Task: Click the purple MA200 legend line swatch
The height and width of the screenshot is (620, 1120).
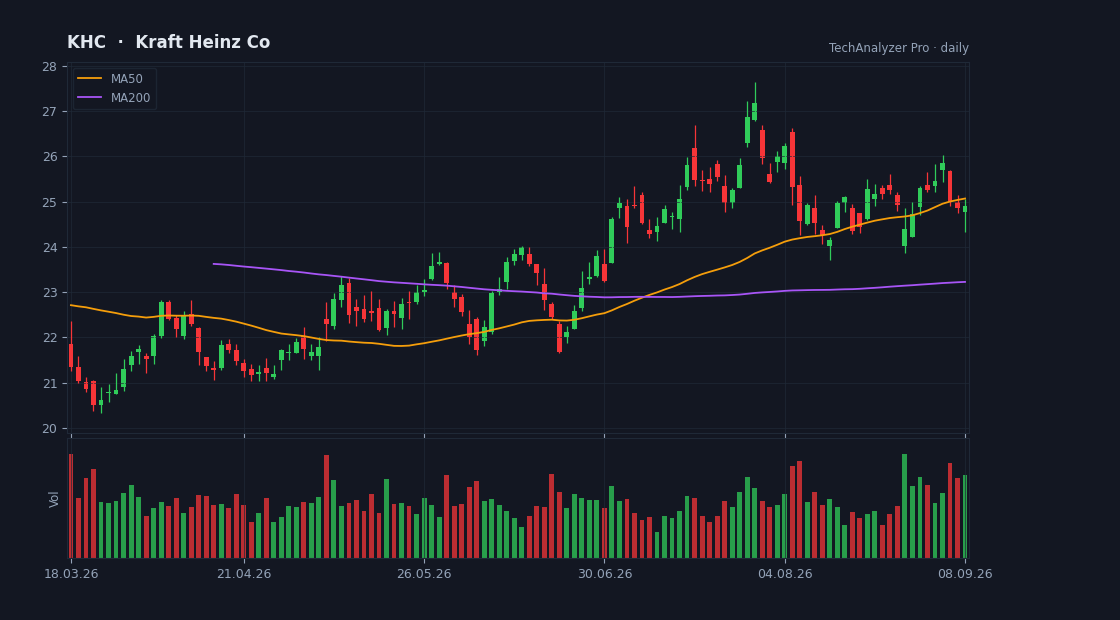Action: tap(89, 98)
